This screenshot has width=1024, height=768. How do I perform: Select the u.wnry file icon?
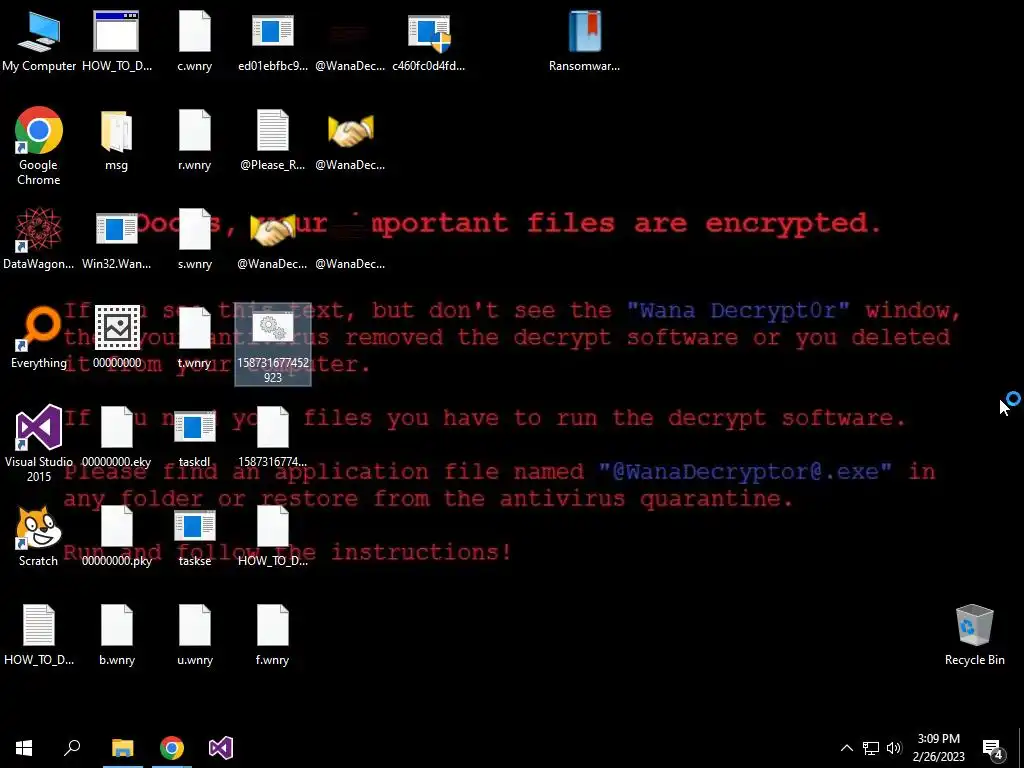coord(195,635)
